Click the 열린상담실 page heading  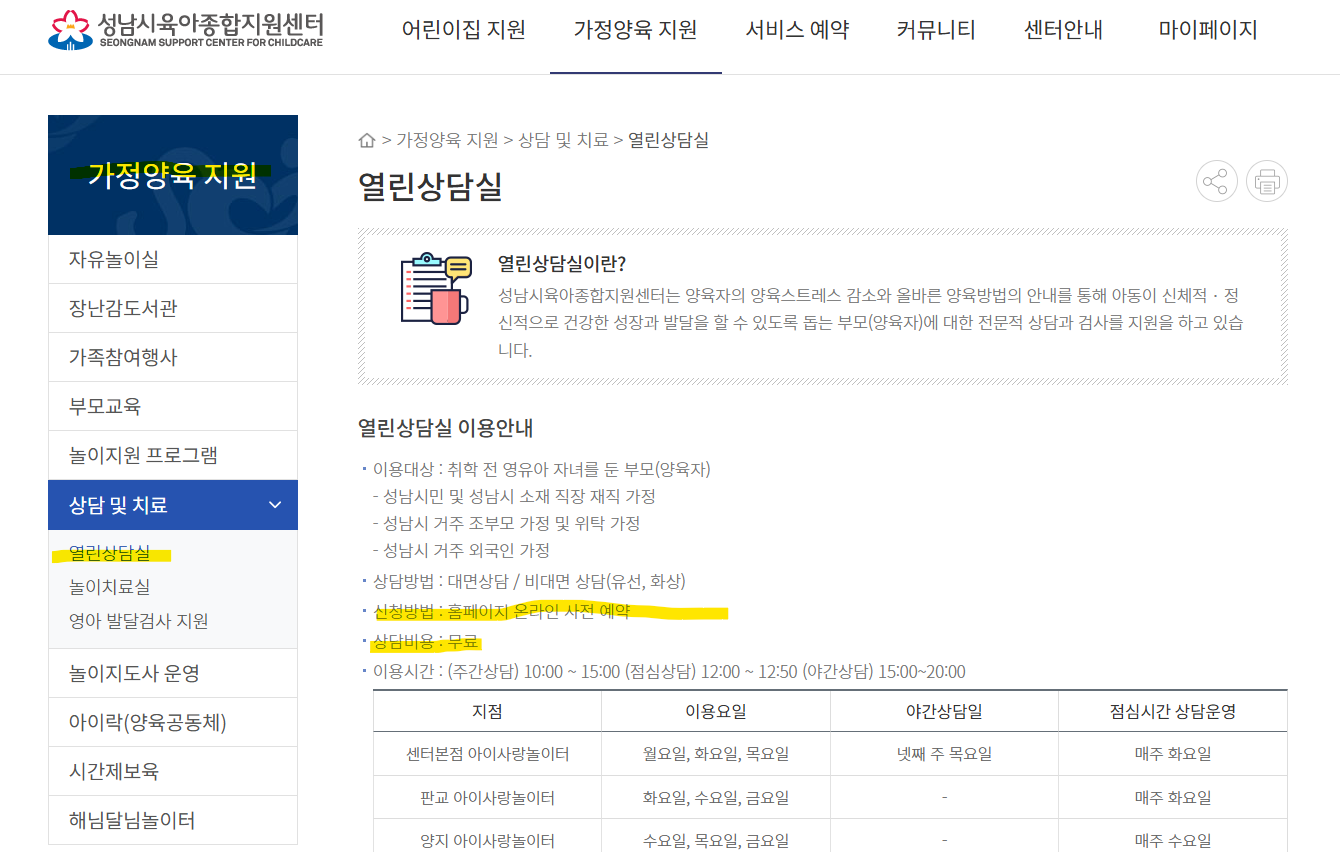(430, 186)
